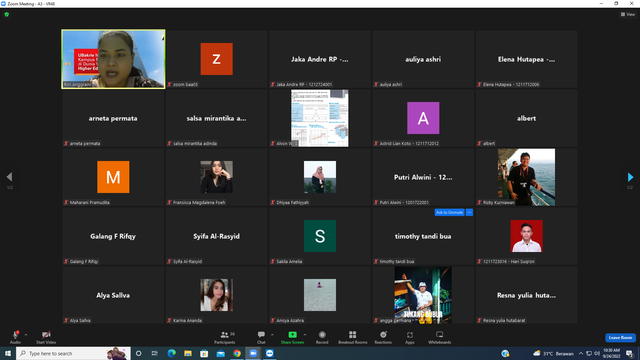Click Ask to Unmute on timothy tandi bua
This screenshot has height=360, width=640.
pyautogui.click(x=449, y=212)
